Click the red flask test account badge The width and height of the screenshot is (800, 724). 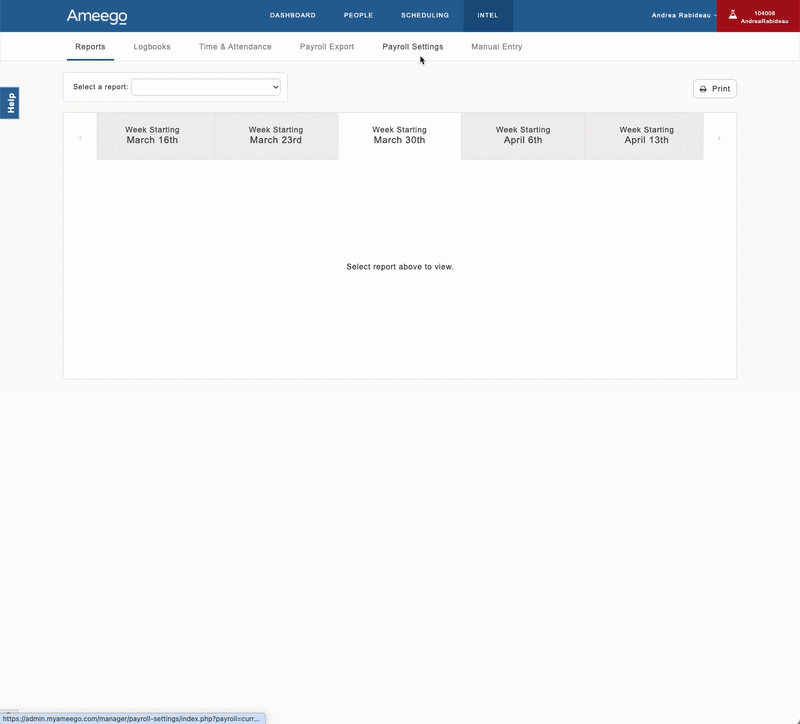tap(758, 16)
